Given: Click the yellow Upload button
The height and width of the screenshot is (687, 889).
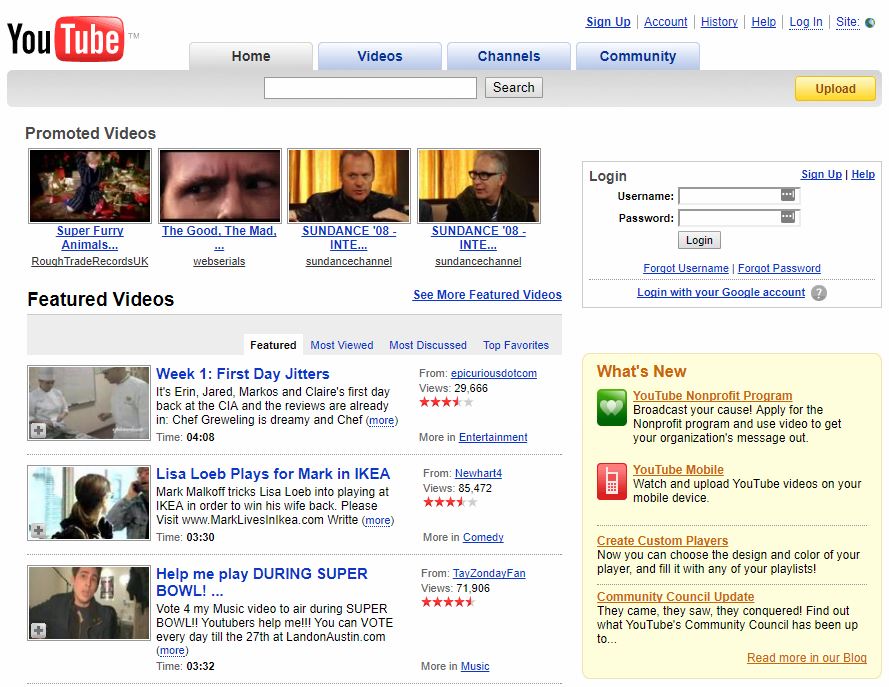Looking at the screenshot, I should [x=835, y=88].
